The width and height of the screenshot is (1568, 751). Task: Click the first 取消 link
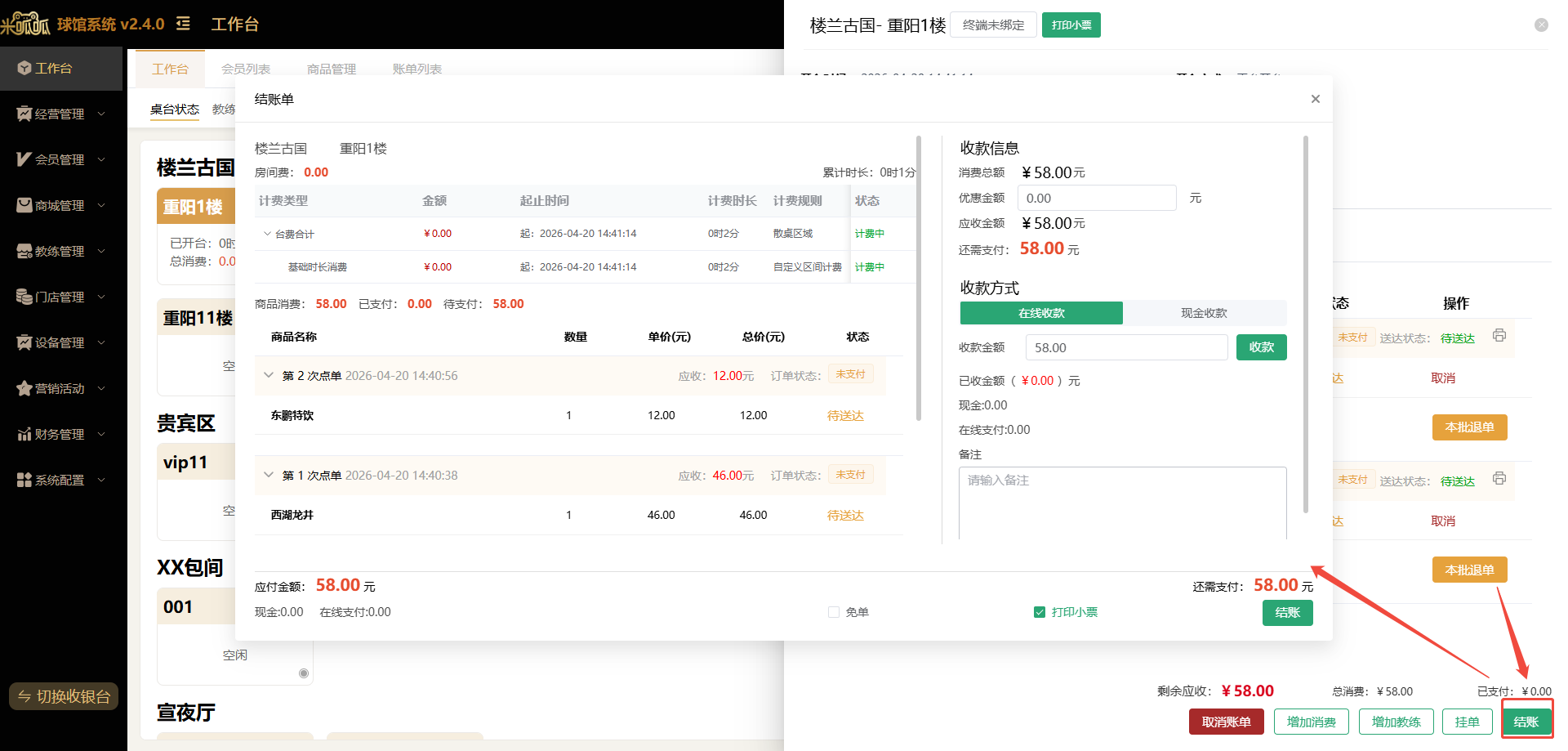pos(1443,378)
